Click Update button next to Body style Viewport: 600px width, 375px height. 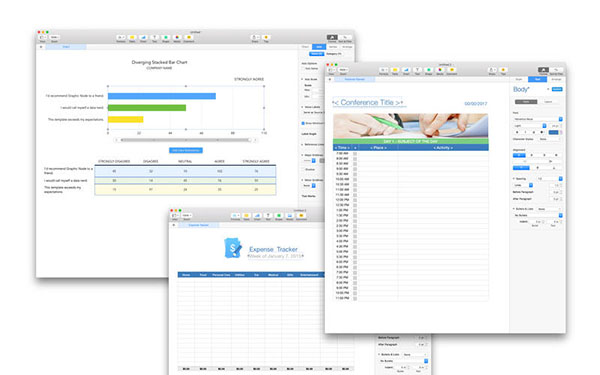557,89
